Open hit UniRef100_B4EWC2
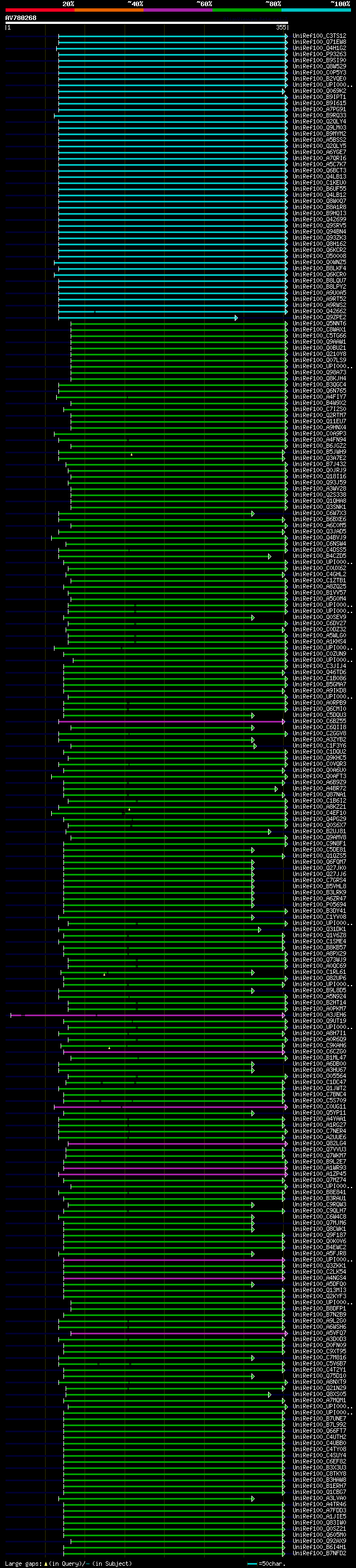 319,1247
